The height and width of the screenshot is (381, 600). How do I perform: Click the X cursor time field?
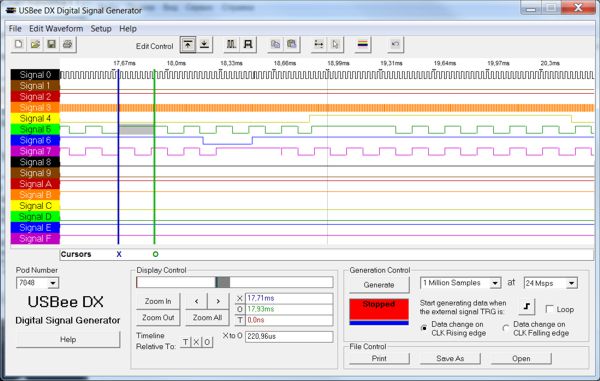[x=289, y=298]
